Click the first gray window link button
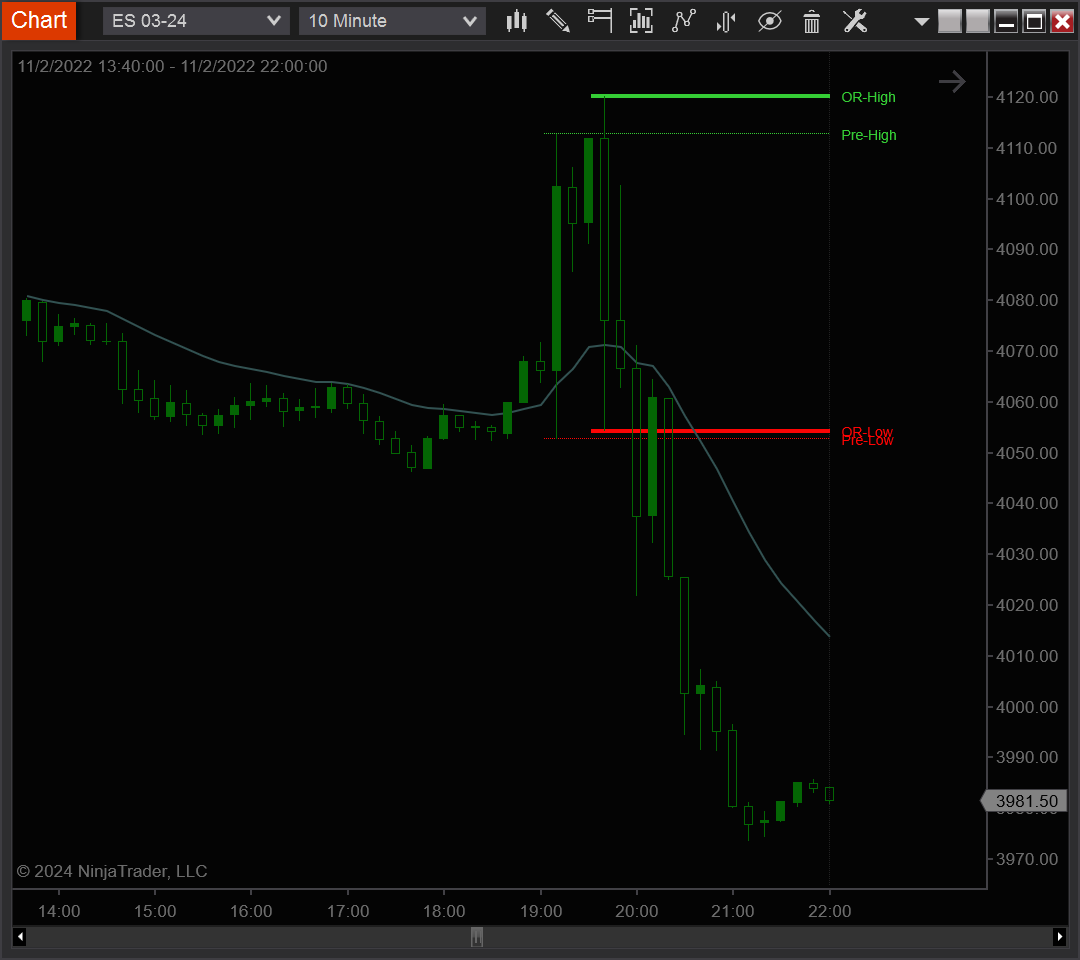 click(x=950, y=21)
